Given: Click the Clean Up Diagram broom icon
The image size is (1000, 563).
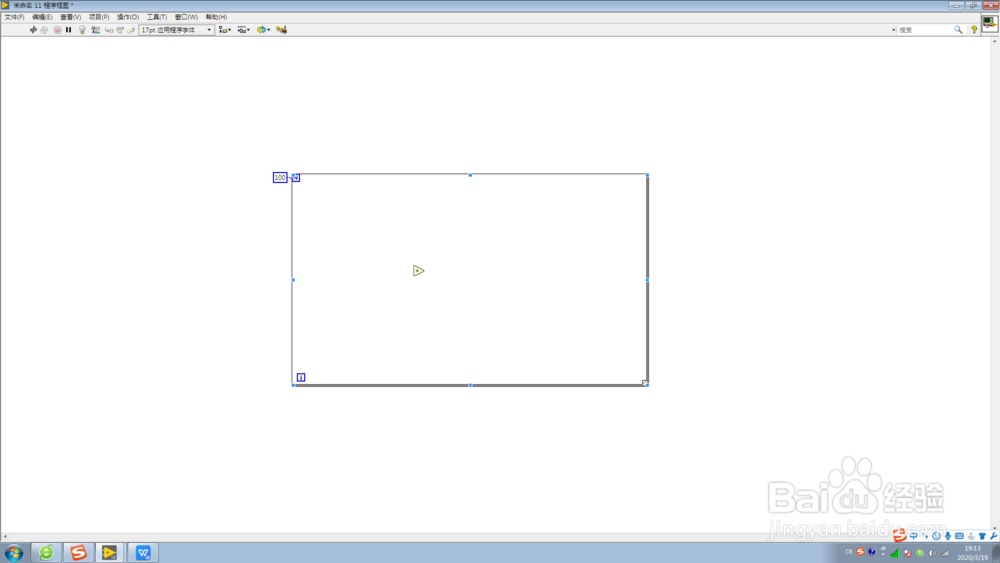Looking at the screenshot, I should point(281,30).
